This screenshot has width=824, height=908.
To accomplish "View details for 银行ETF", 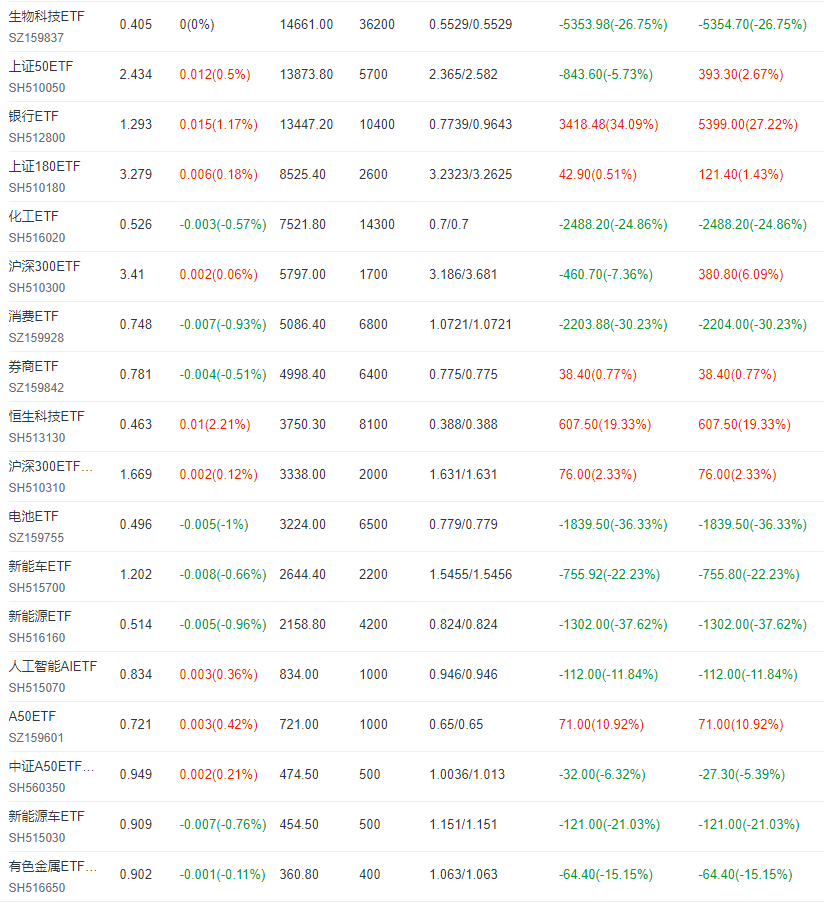I will (x=35, y=116).
